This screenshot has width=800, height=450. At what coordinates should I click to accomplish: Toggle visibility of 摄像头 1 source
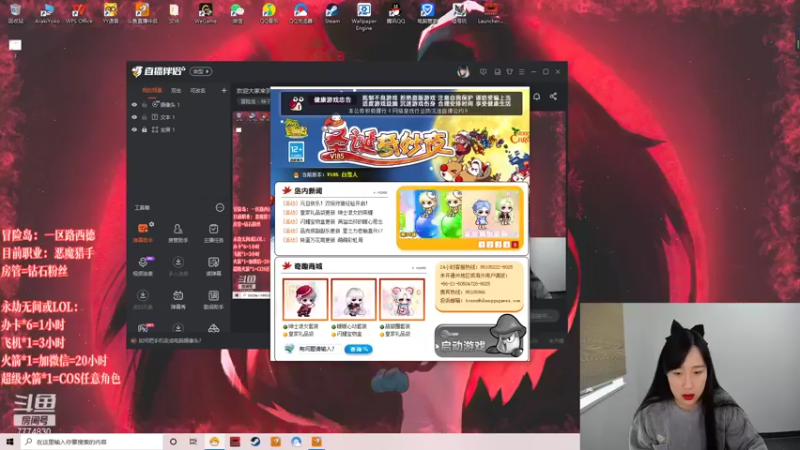(x=134, y=105)
